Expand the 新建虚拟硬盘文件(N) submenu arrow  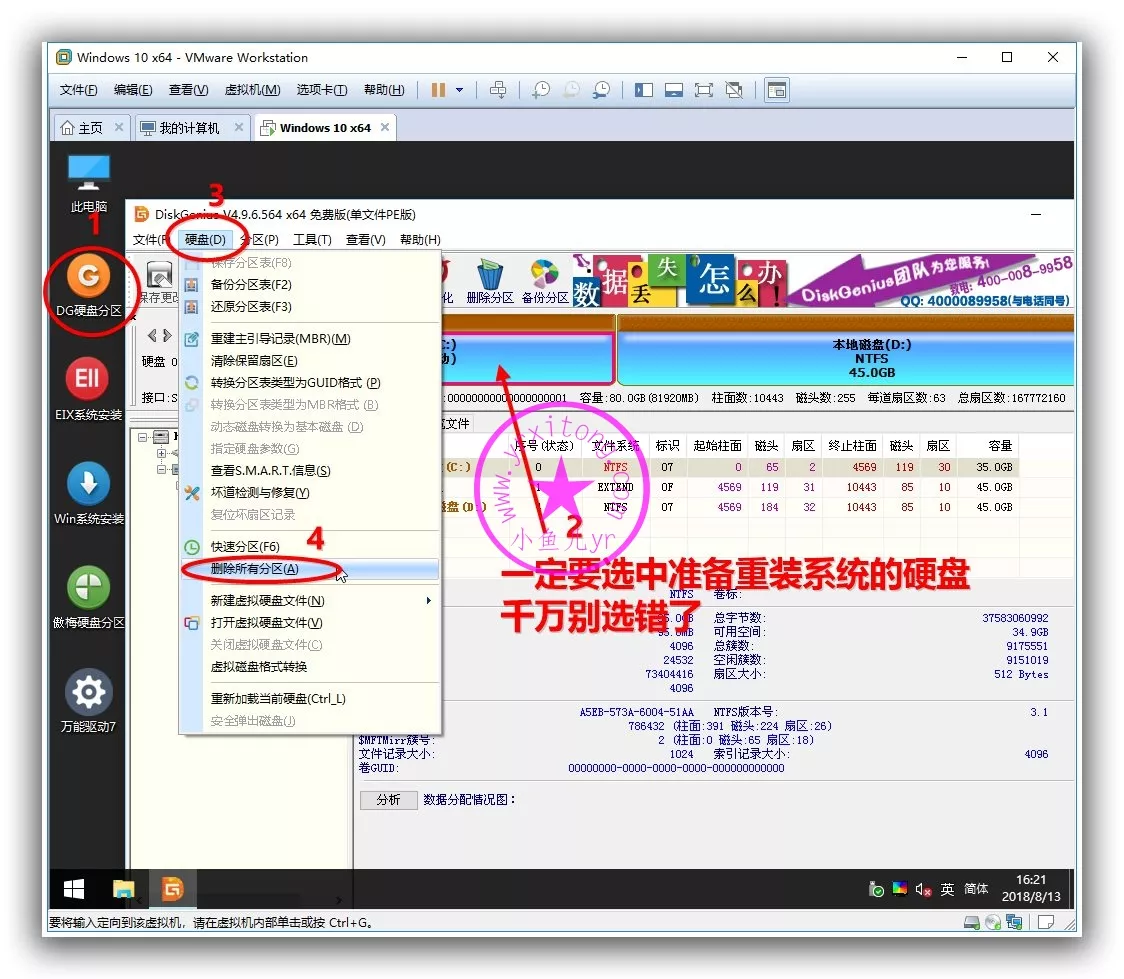coord(429,601)
